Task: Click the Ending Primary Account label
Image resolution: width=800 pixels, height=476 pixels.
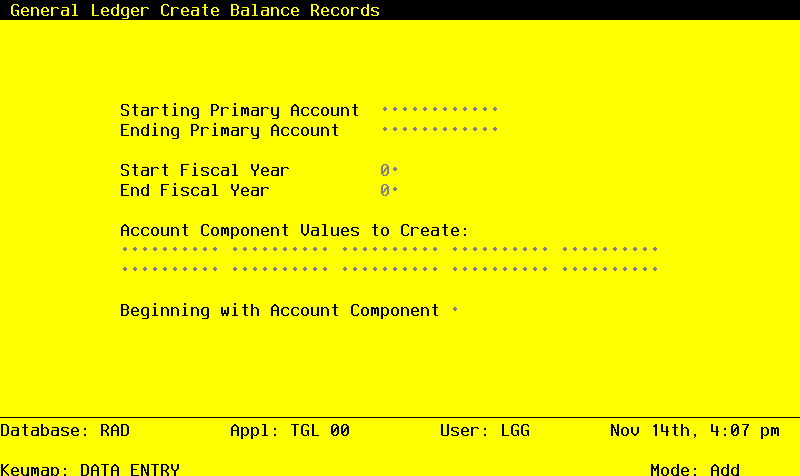Action: [x=230, y=130]
